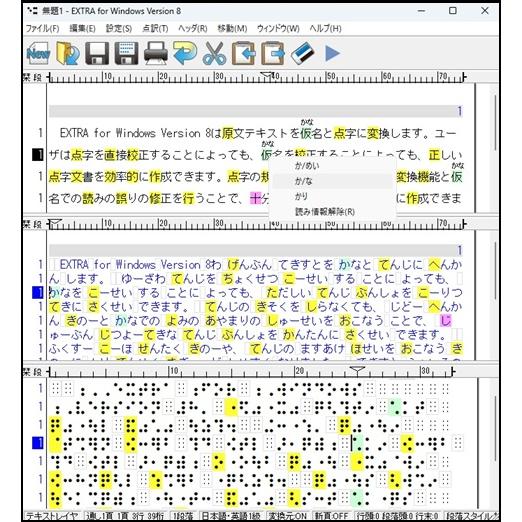Click the word Windows in the top text pane
This screenshot has height=522, width=522.
pos(136,133)
